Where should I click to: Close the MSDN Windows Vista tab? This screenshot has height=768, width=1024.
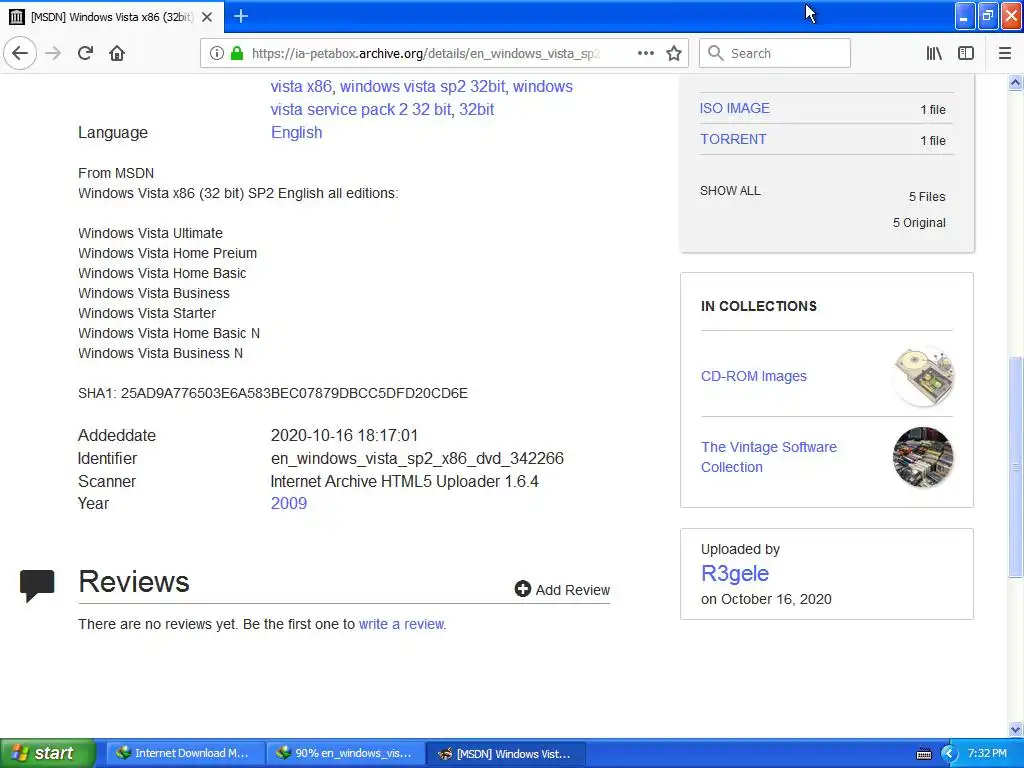[x=207, y=17]
